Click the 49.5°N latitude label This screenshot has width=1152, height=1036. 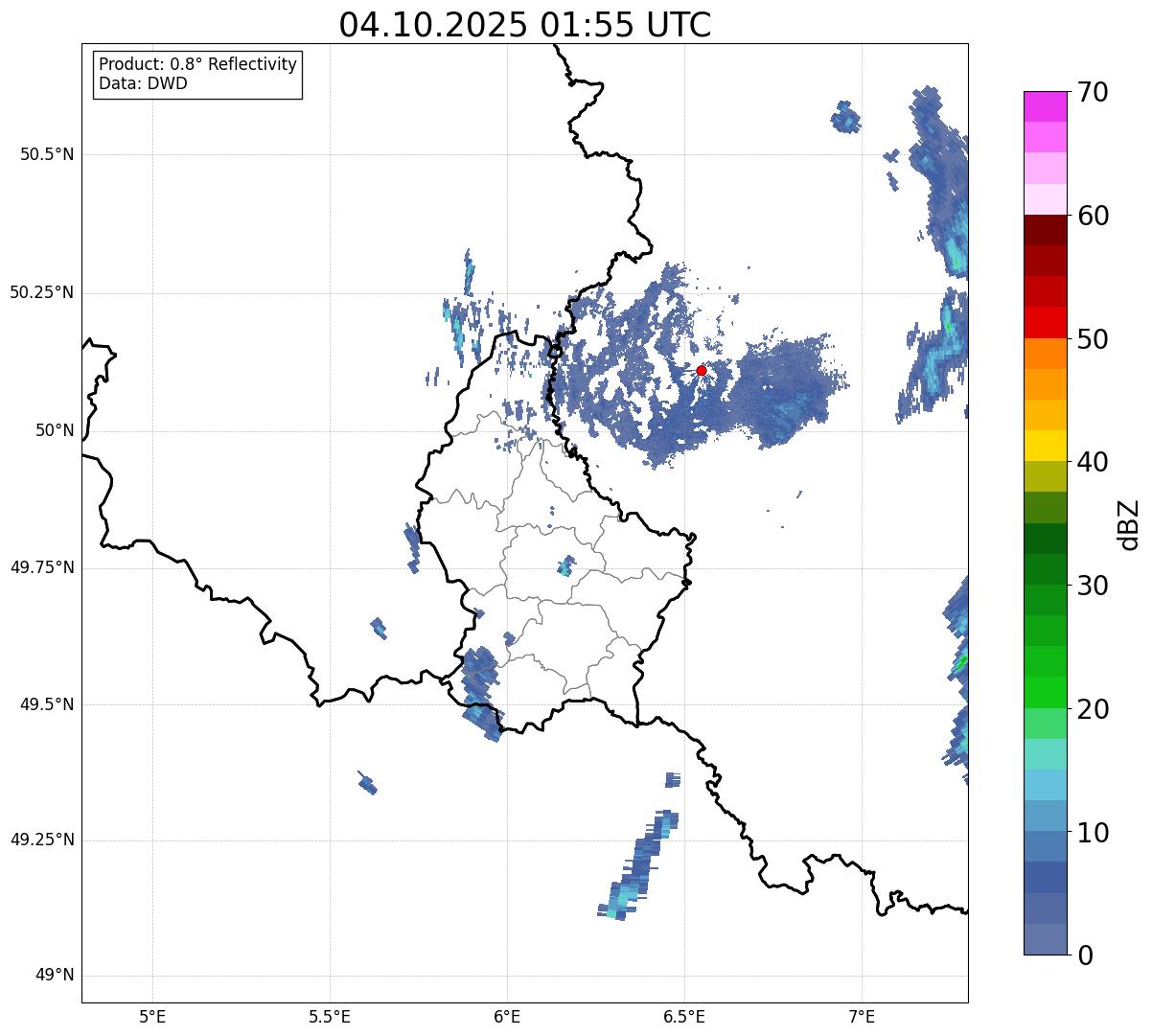[47, 704]
